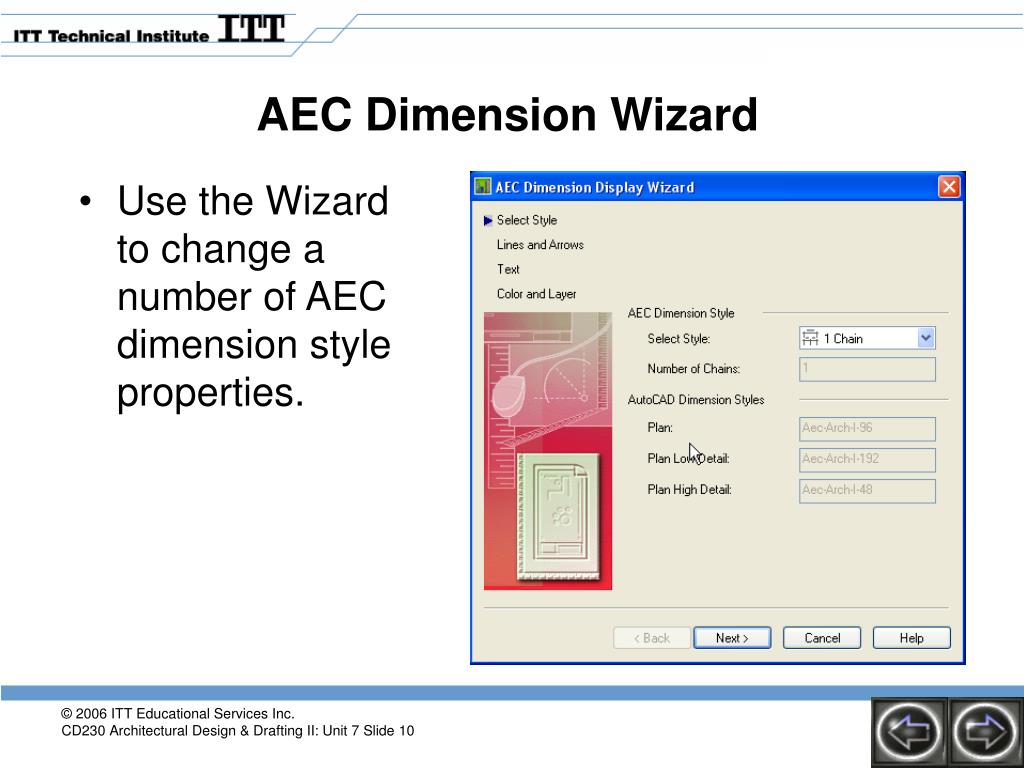The height and width of the screenshot is (768, 1024).
Task: Click the active step arrow beside Select Style
Action: pyautogui.click(x=488, y=221)
